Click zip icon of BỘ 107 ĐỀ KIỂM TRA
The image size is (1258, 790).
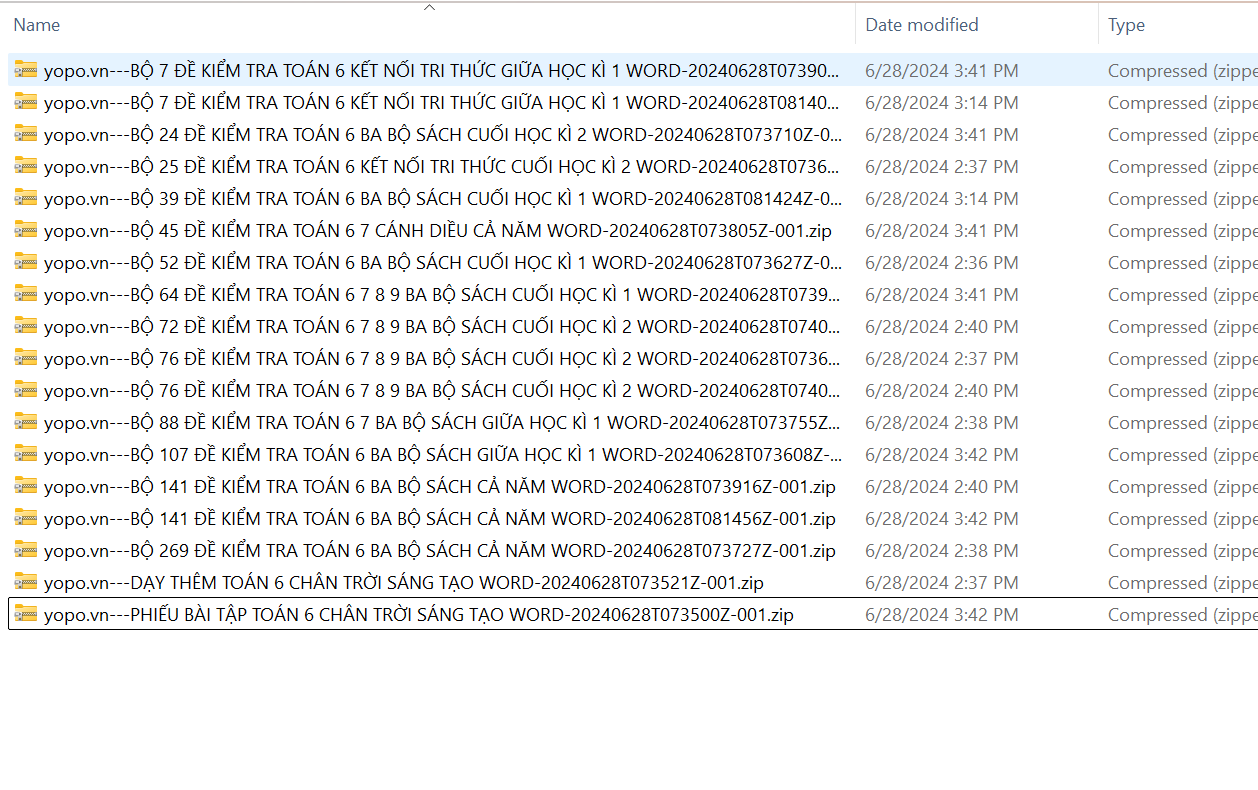(x=26, y=455)
